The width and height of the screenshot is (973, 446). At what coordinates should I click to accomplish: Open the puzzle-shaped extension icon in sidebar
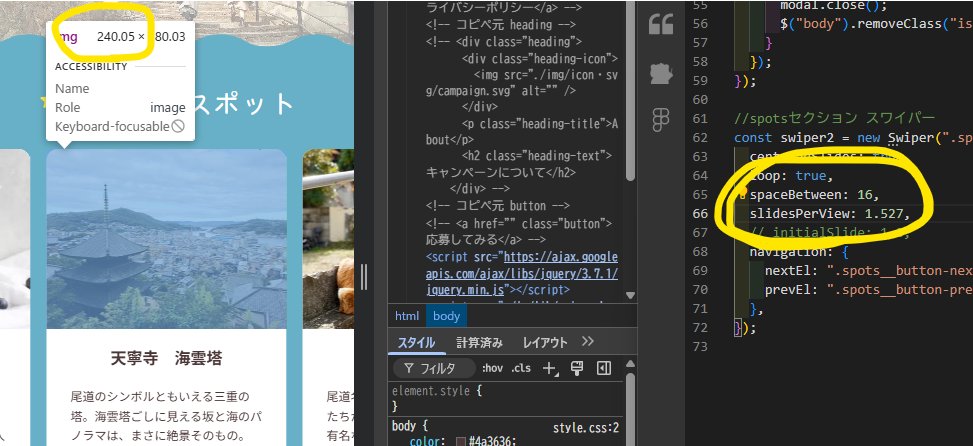tap(661, 73)
